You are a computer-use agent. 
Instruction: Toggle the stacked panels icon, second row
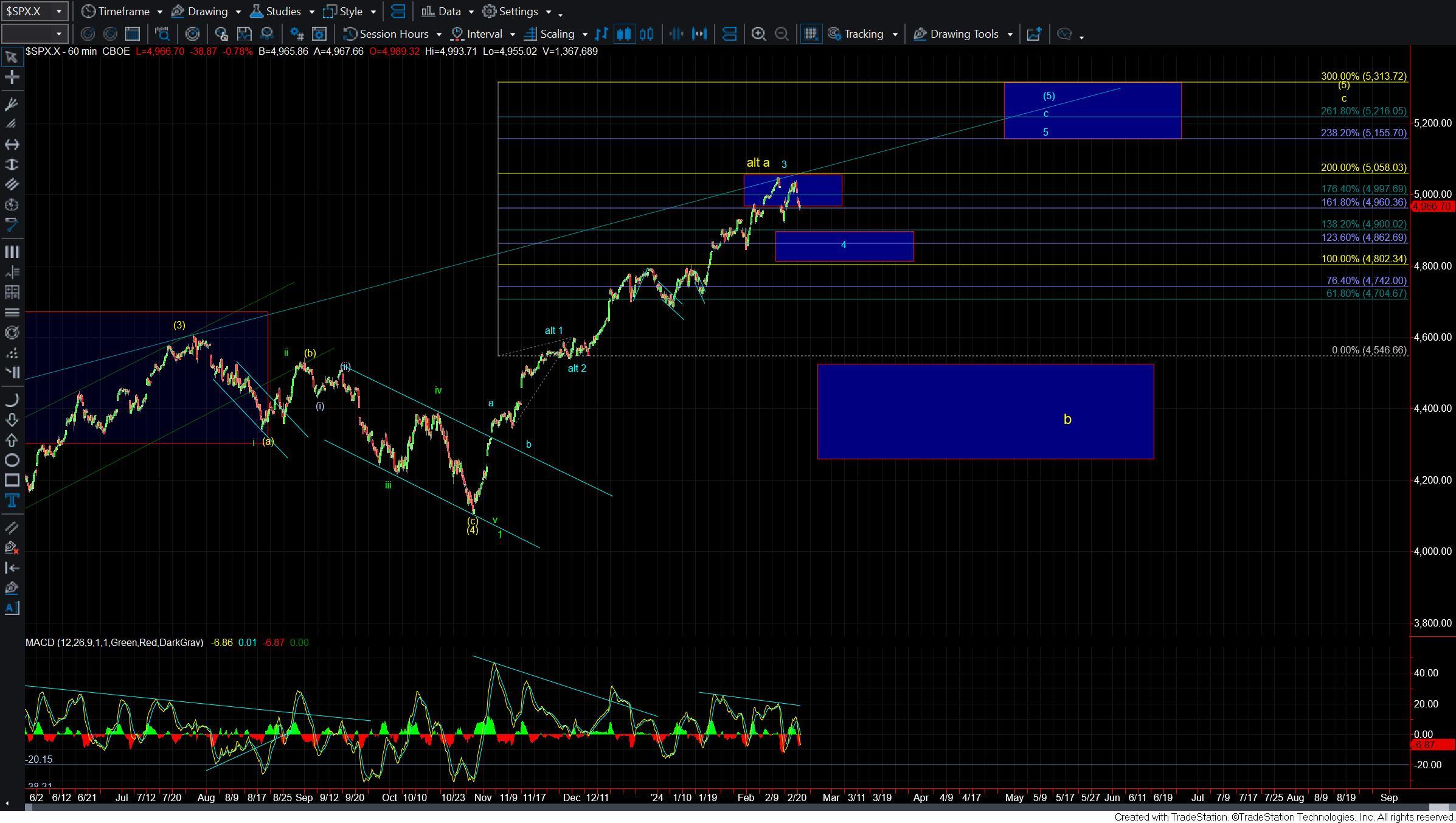[729, 34]
